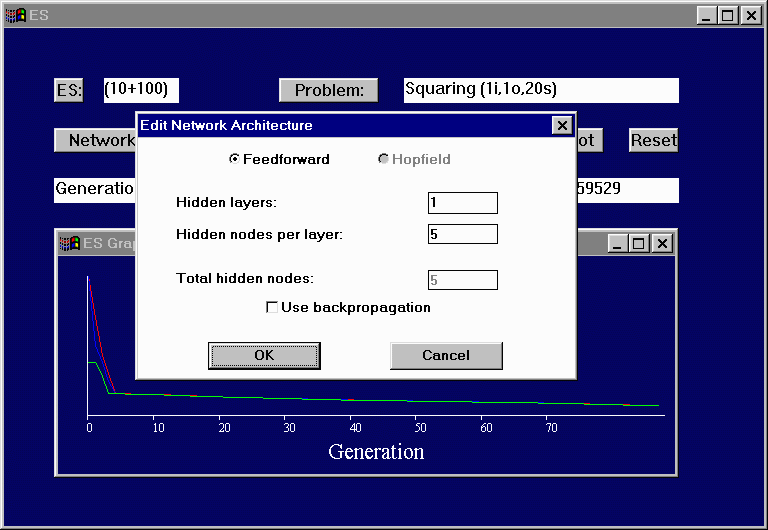The image size is (768, 530).
Task: Click the Total hidden nodes field
Action: pos(462,280)
